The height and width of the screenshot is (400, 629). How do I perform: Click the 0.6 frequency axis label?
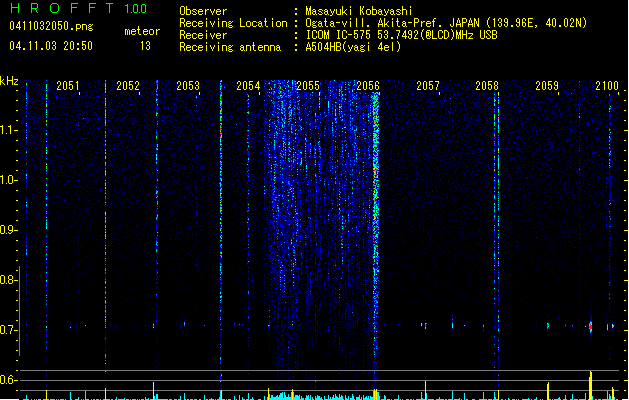point(8,380)
